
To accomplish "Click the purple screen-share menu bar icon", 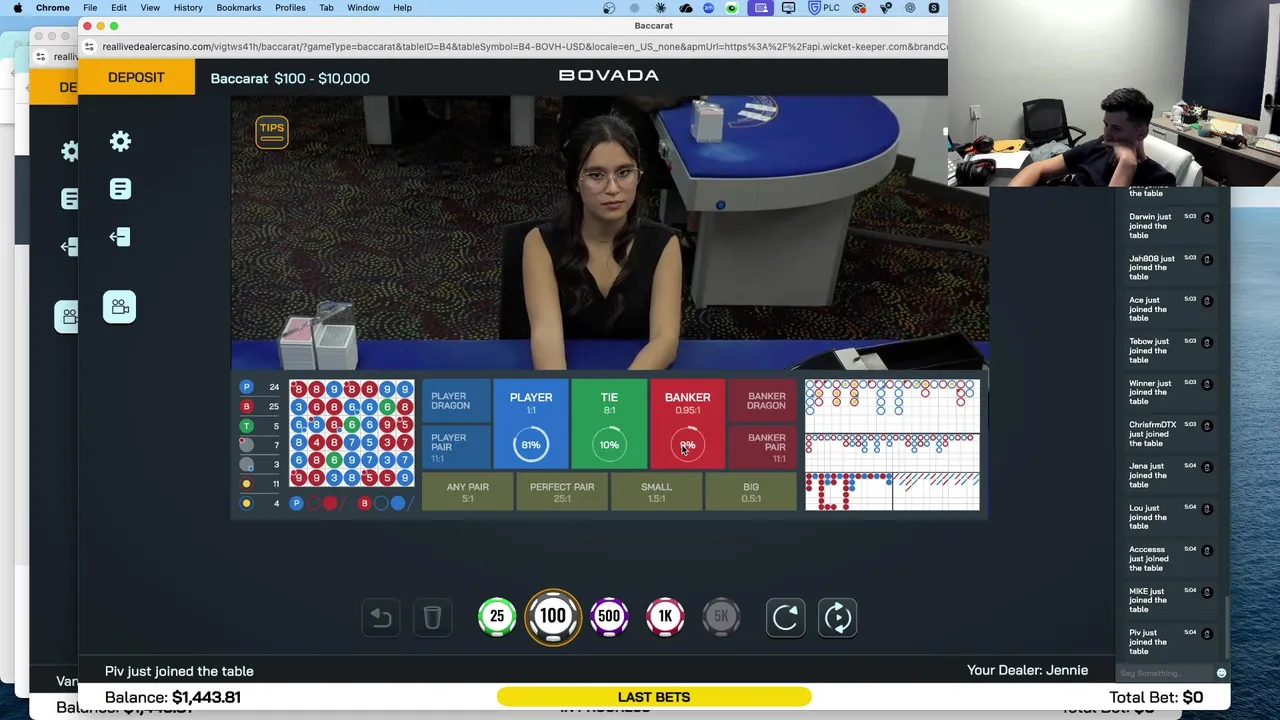I will pyautogui.click(x=761, y=8).
